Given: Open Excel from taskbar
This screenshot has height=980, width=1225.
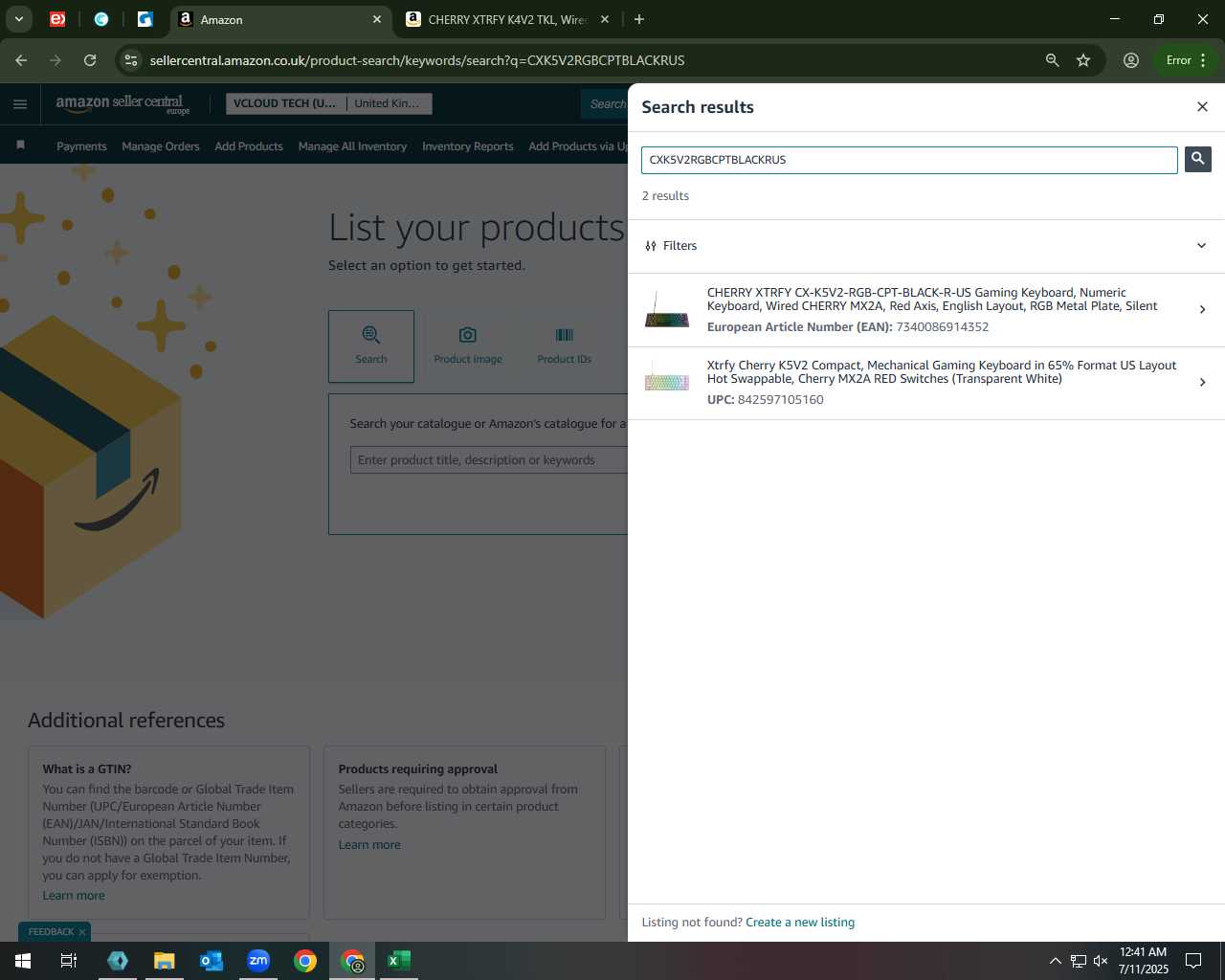Looking at the screenshot, I should [x=399, y=961].
